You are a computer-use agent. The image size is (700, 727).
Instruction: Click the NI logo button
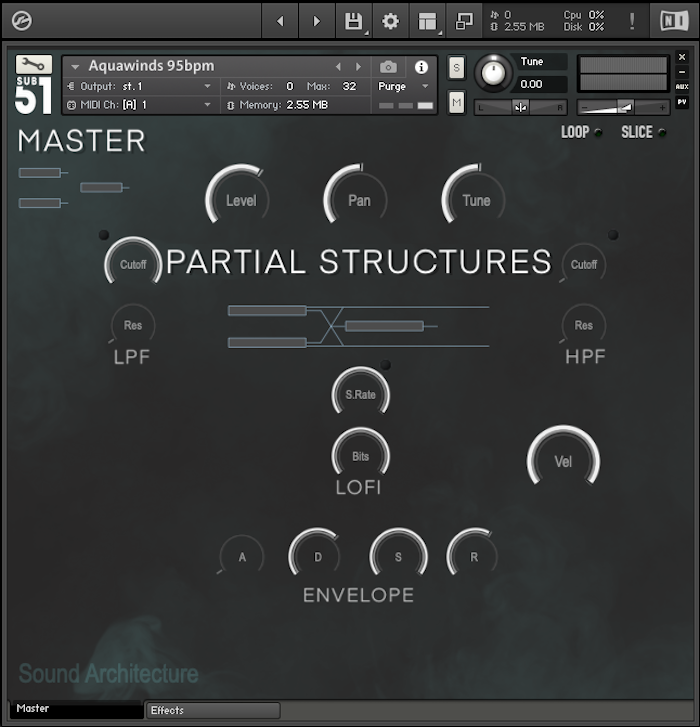pos(674,21)
